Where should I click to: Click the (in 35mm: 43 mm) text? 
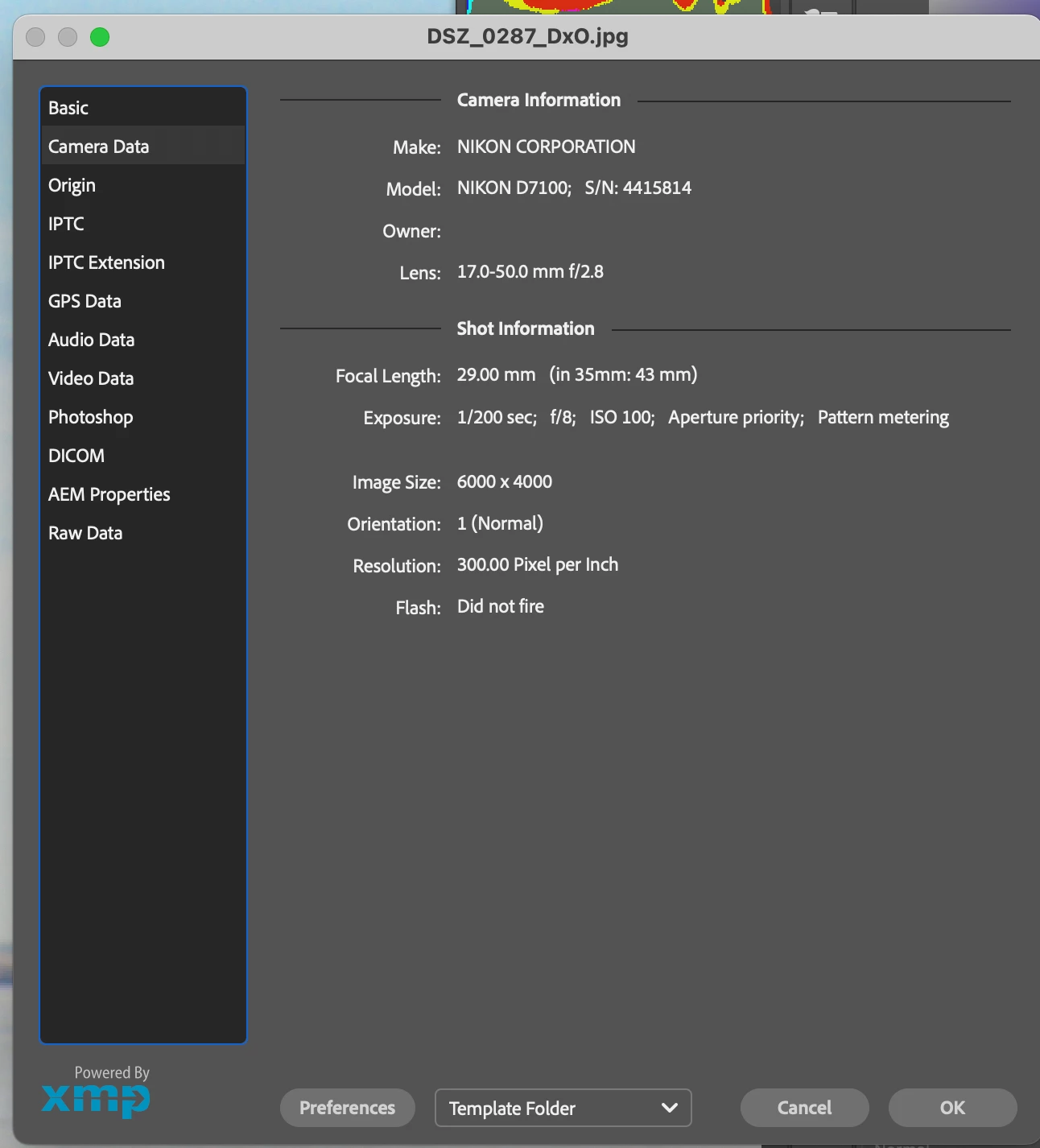[x=623, y=374]
